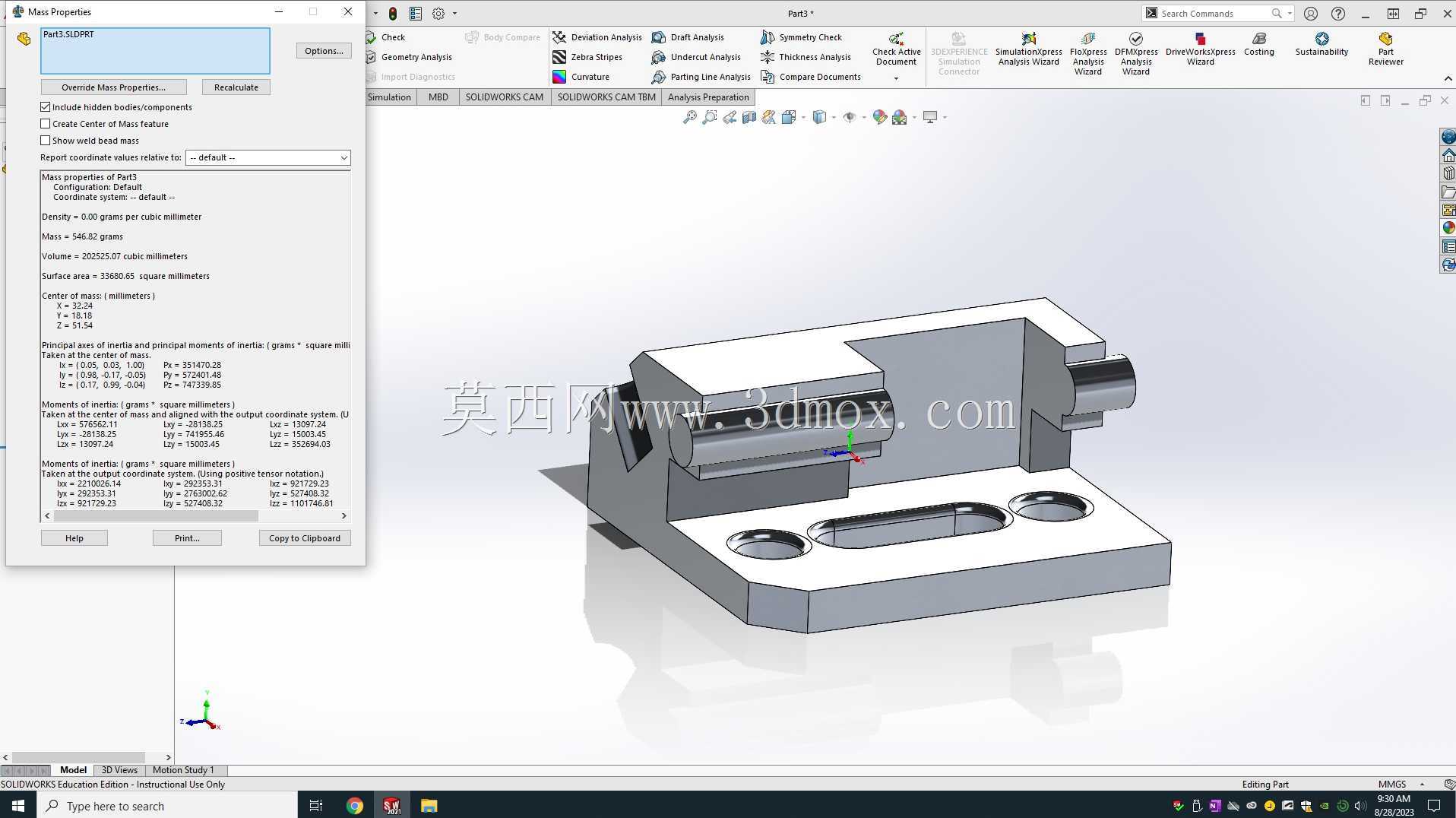Launch Compare Documents
The image size is (1456, 818).
point(811,77)
